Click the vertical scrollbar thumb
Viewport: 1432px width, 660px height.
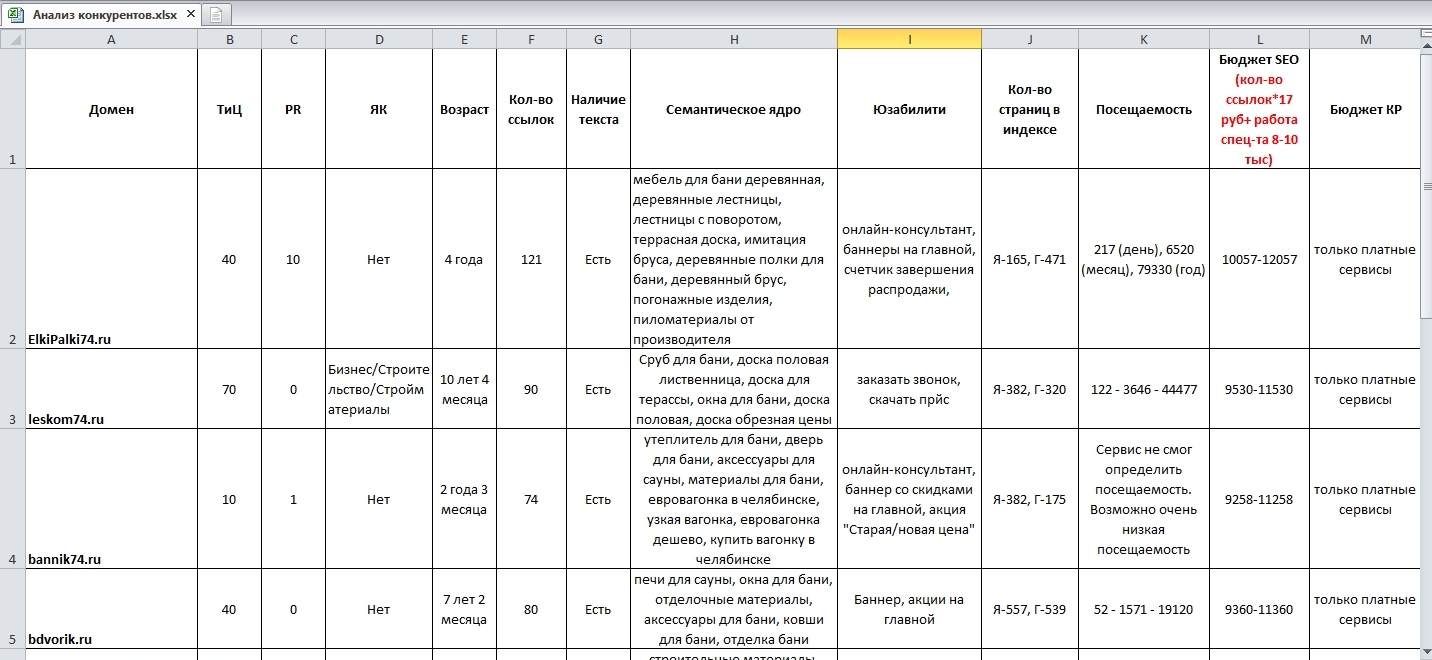coord(1426,187)
